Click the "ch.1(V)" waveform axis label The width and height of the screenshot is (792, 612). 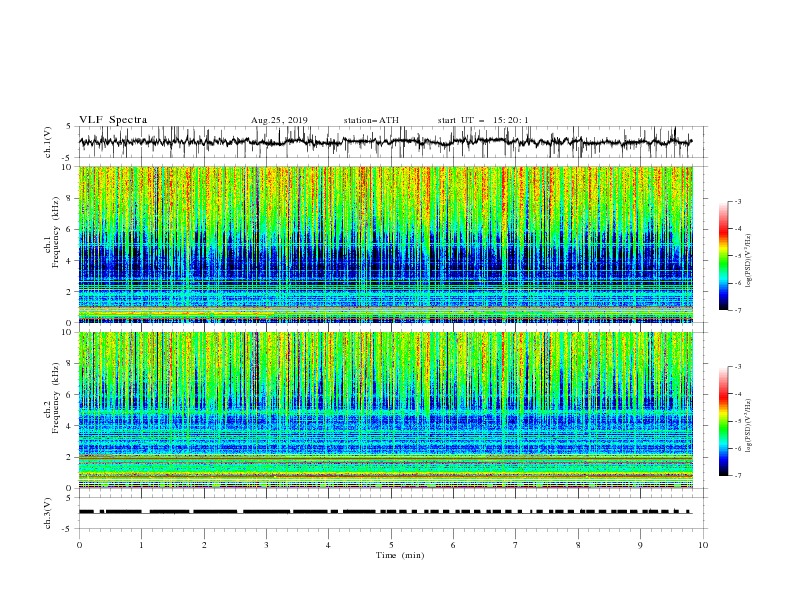(48, 141)
